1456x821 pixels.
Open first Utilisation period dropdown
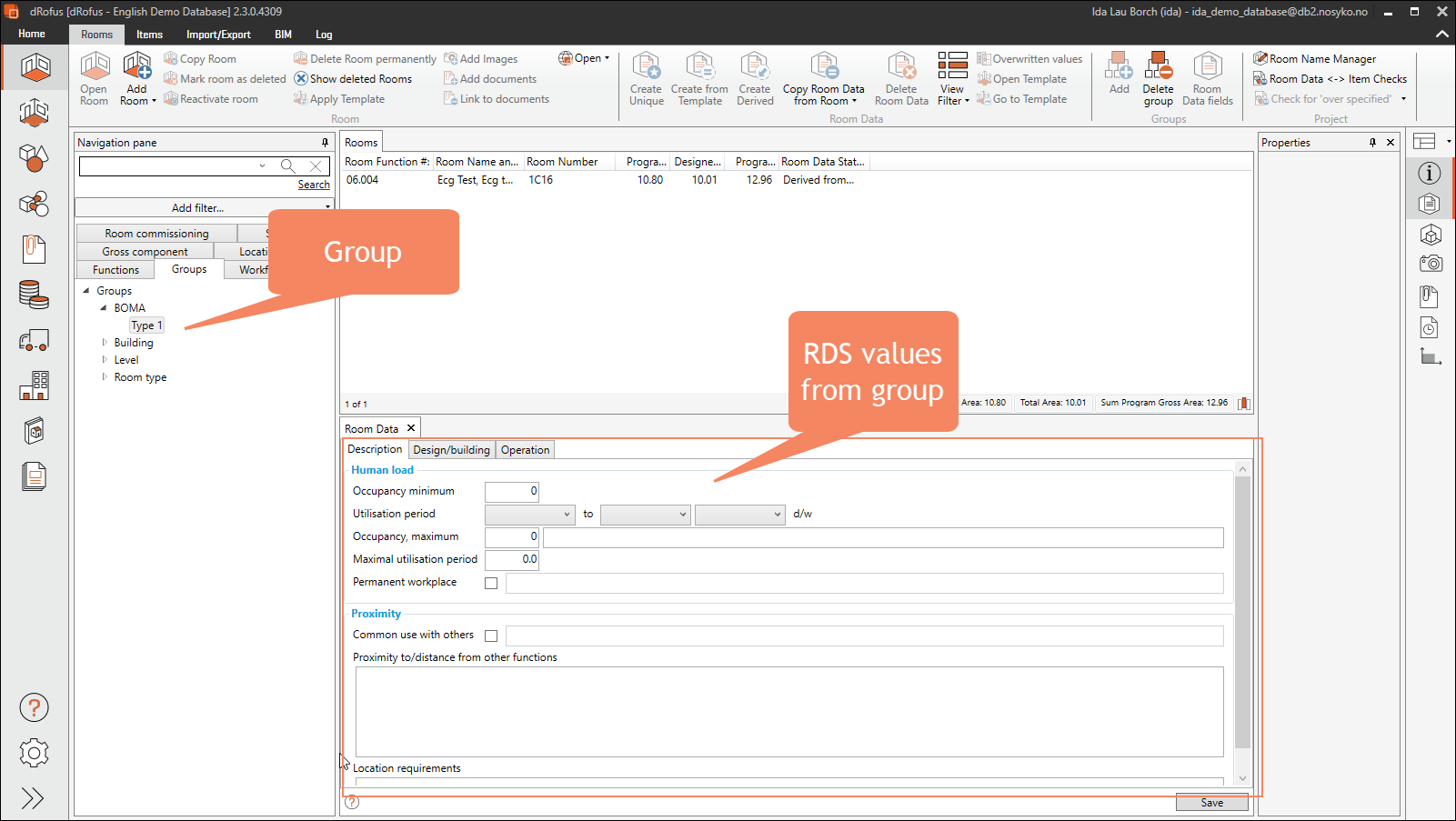[x=530, y=515]
